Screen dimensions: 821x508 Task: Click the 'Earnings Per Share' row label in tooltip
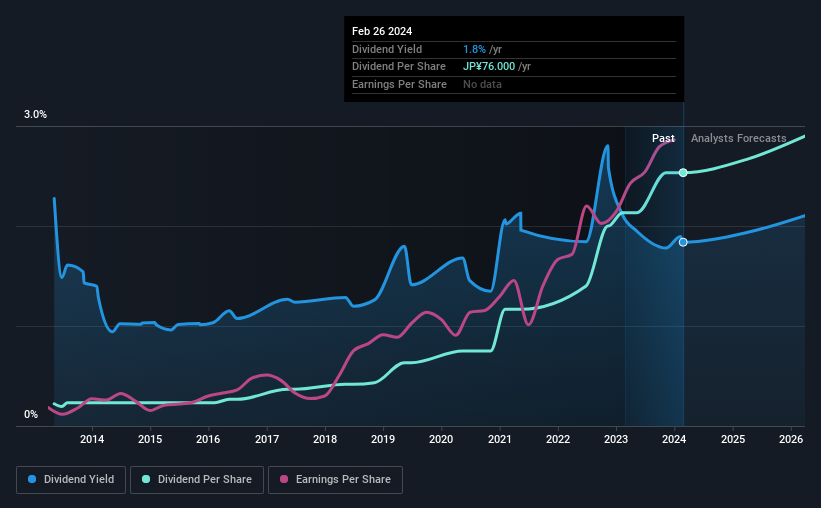click(399, 84)
